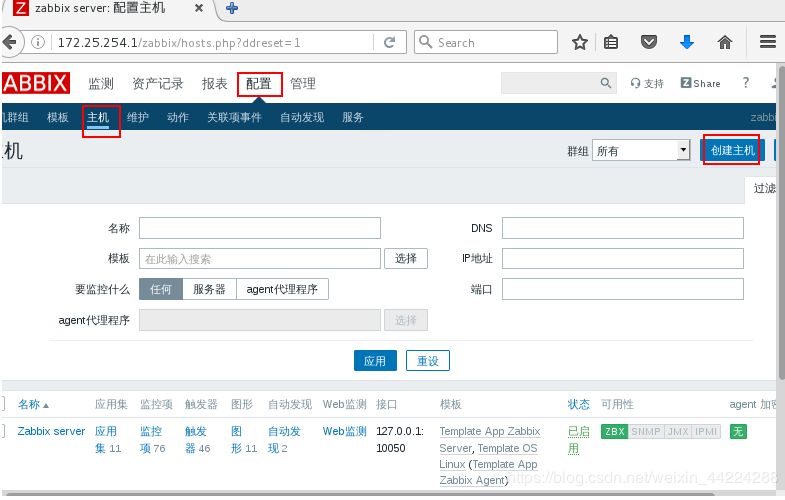Go to browser home page
This screenshot has width=785, height=500.
pos(725,43)
